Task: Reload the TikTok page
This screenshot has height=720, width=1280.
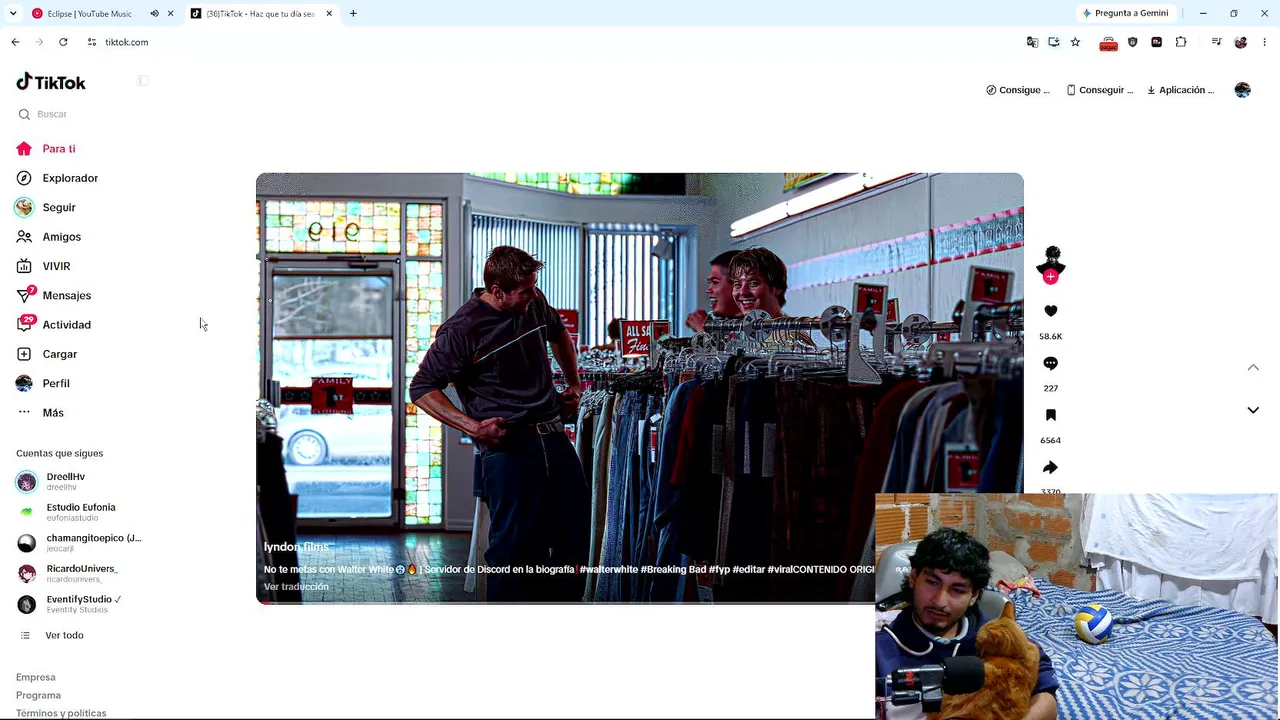Action: pyautogui.click(x=63, y=42)
